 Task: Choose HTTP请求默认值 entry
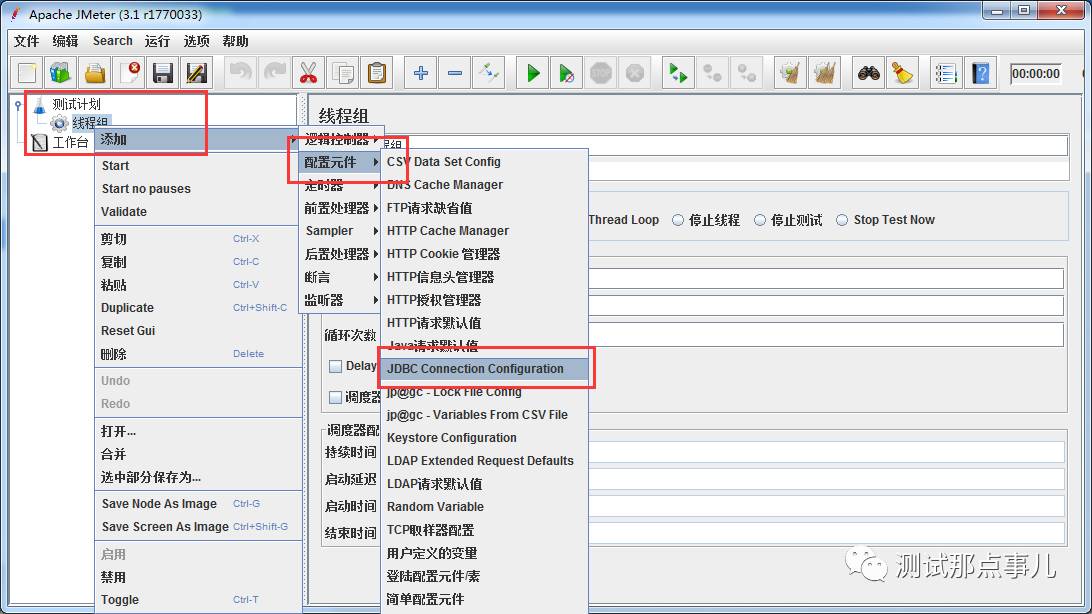(x=485, y=323)
